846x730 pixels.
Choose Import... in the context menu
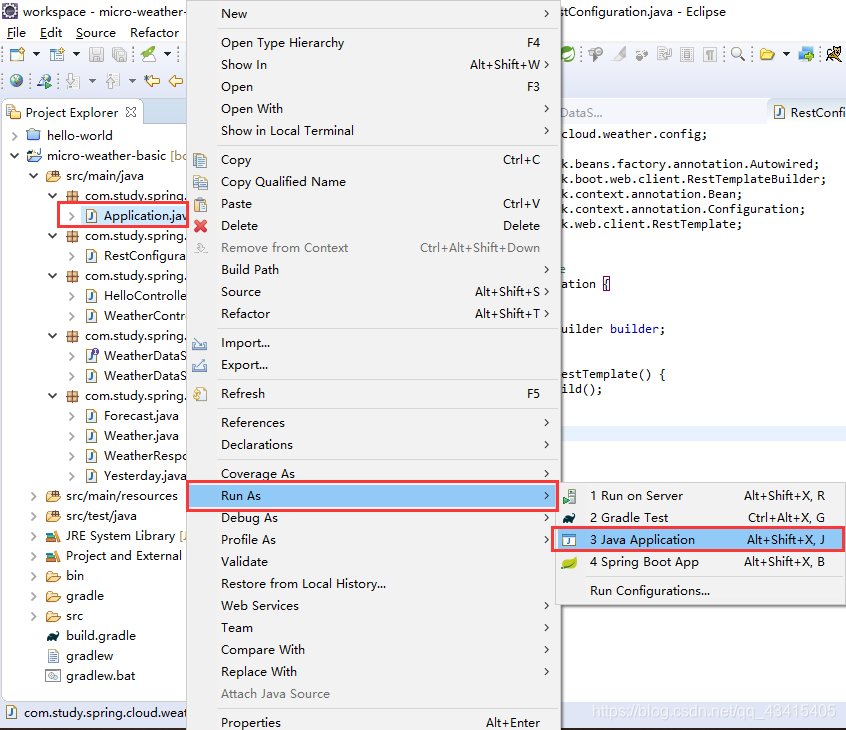coord(373,343)
